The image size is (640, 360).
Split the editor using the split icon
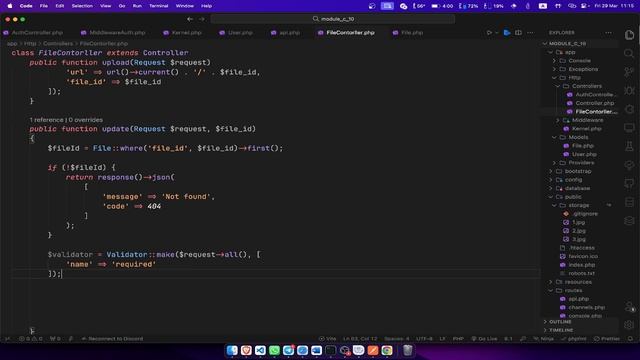pos(518,33)
